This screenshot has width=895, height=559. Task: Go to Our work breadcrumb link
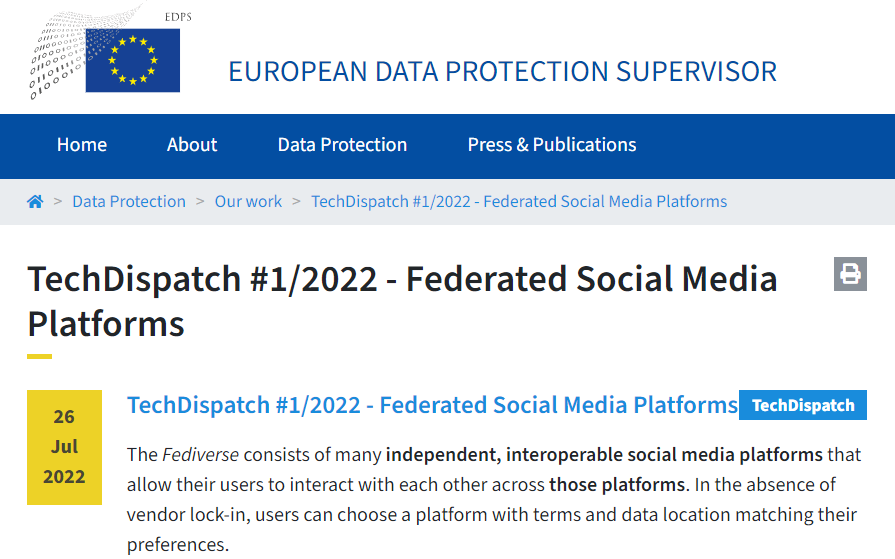(248, 202)
